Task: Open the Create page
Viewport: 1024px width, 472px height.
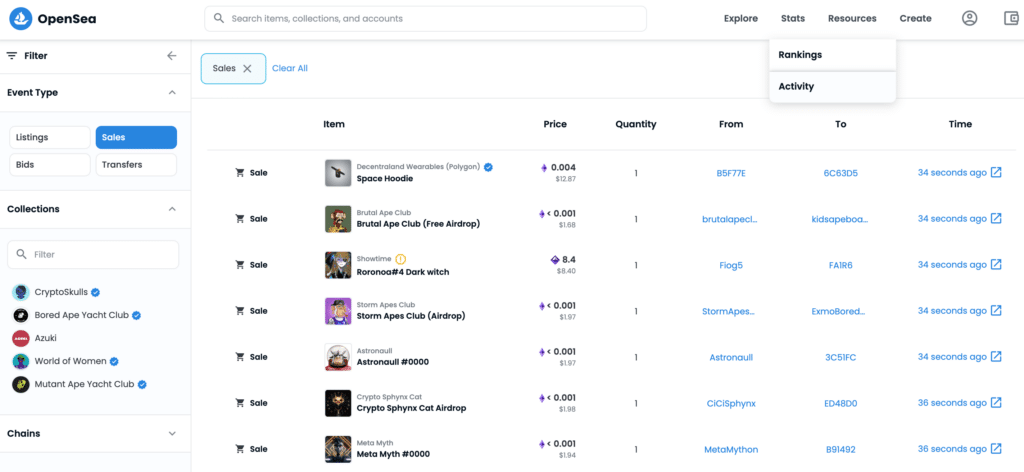Action: pyautogui.click(x=916, y=18)
